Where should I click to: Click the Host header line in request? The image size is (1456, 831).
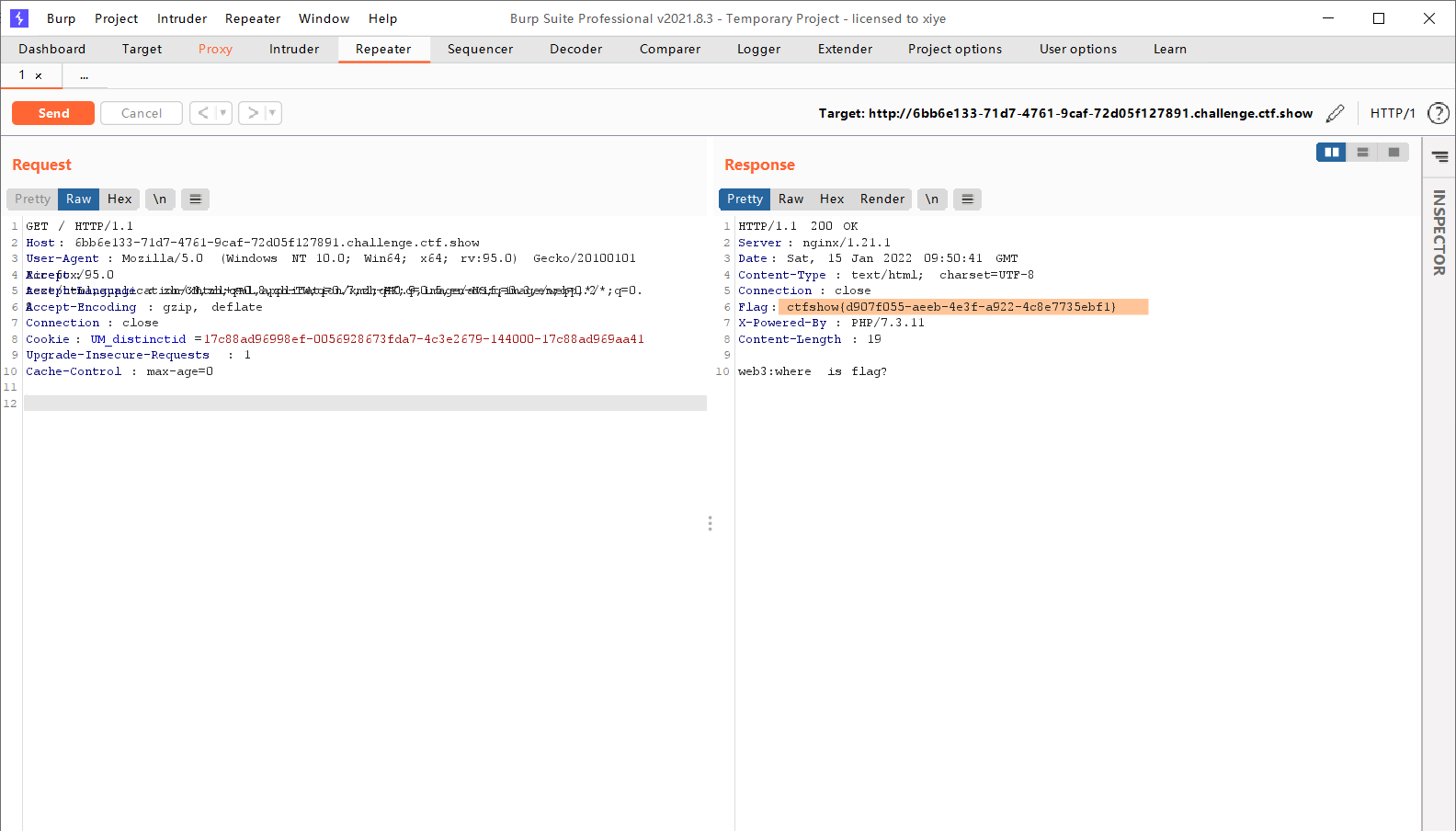253,243
